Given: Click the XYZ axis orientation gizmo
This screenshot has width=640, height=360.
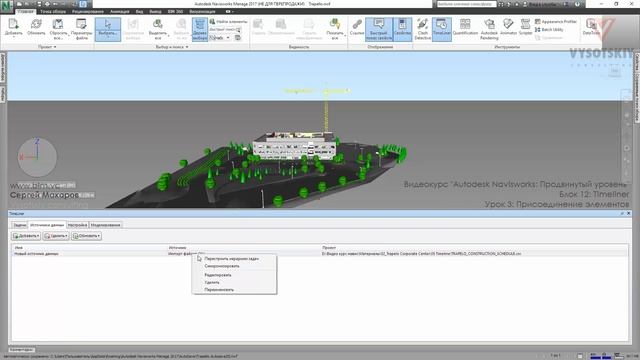Looking at the screenshot, I should pos(37,157).
